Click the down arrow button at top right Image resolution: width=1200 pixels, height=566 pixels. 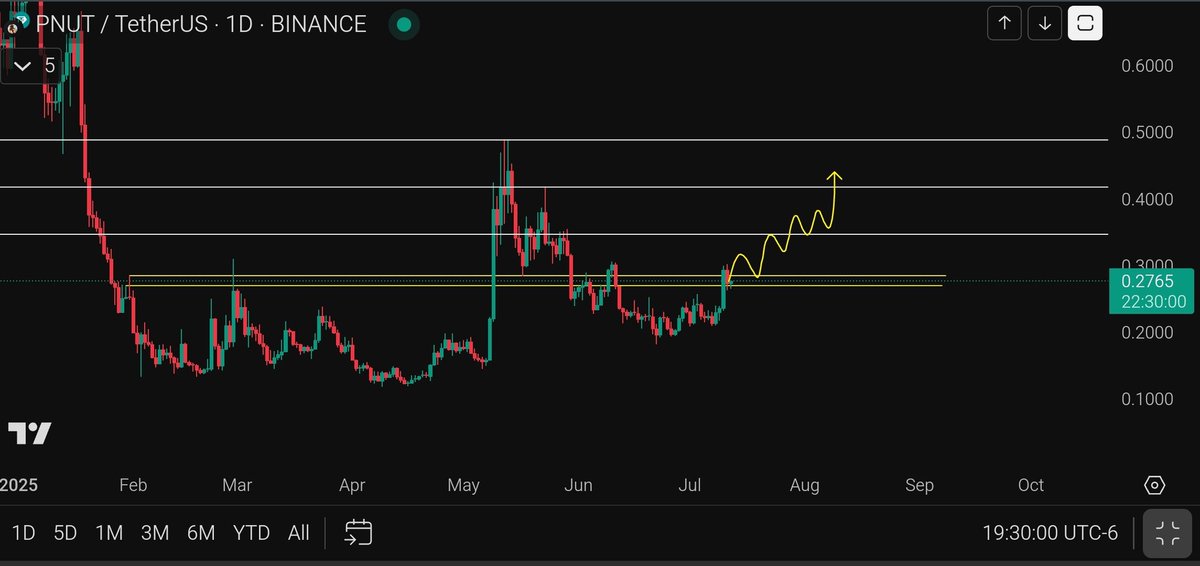[x=1045, y=22]
